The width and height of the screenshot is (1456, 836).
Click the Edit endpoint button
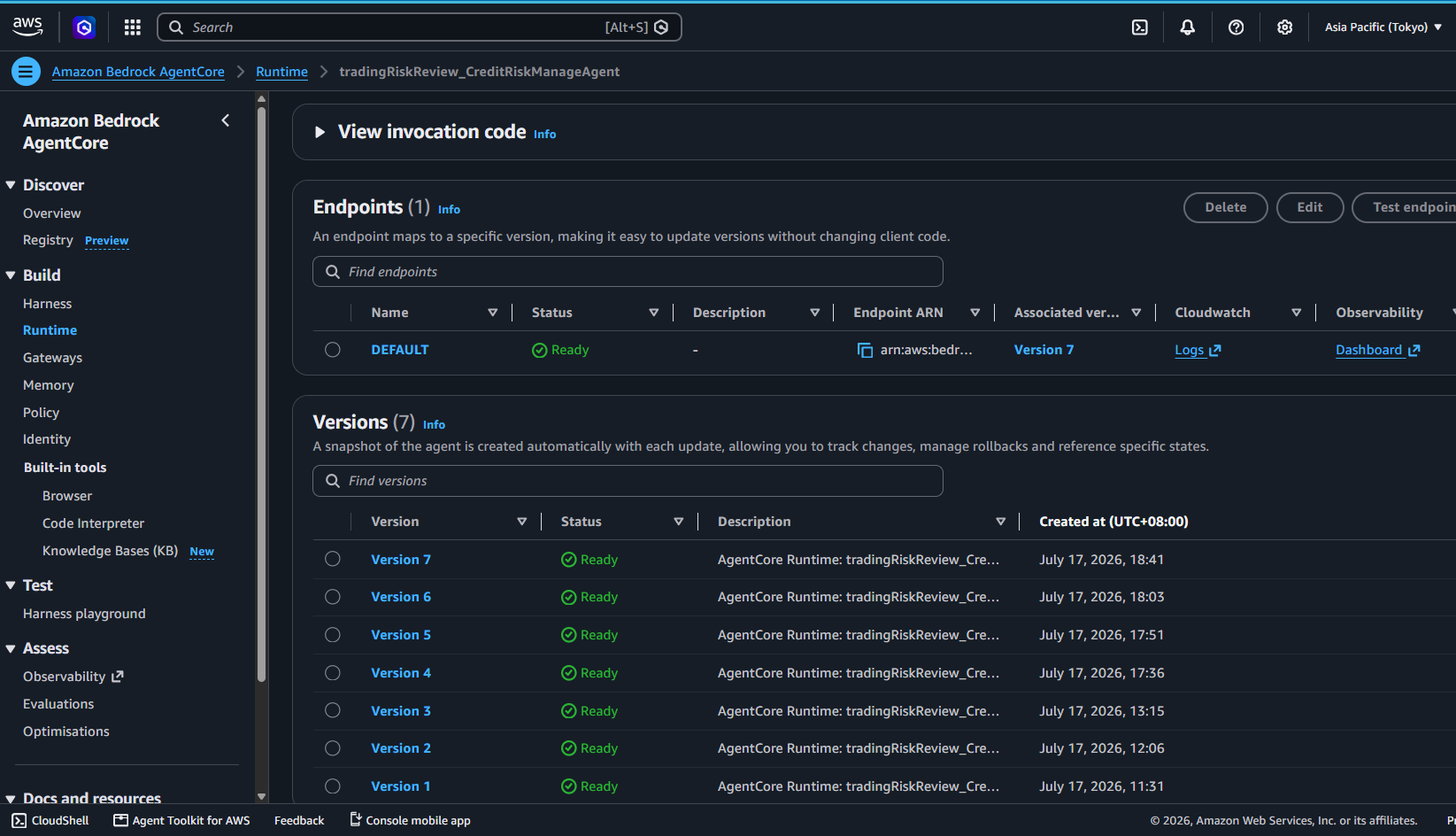pos(1310,207)
